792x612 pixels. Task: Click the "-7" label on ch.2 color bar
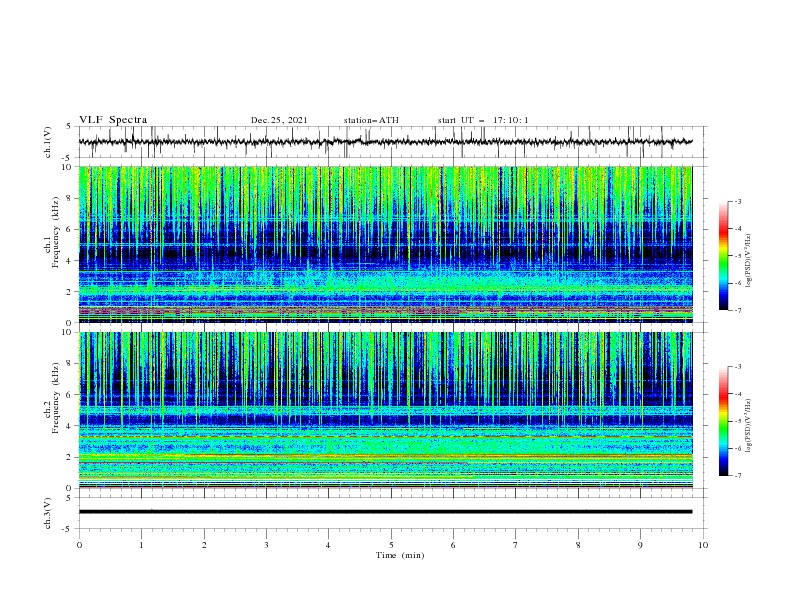coord(737,476)
